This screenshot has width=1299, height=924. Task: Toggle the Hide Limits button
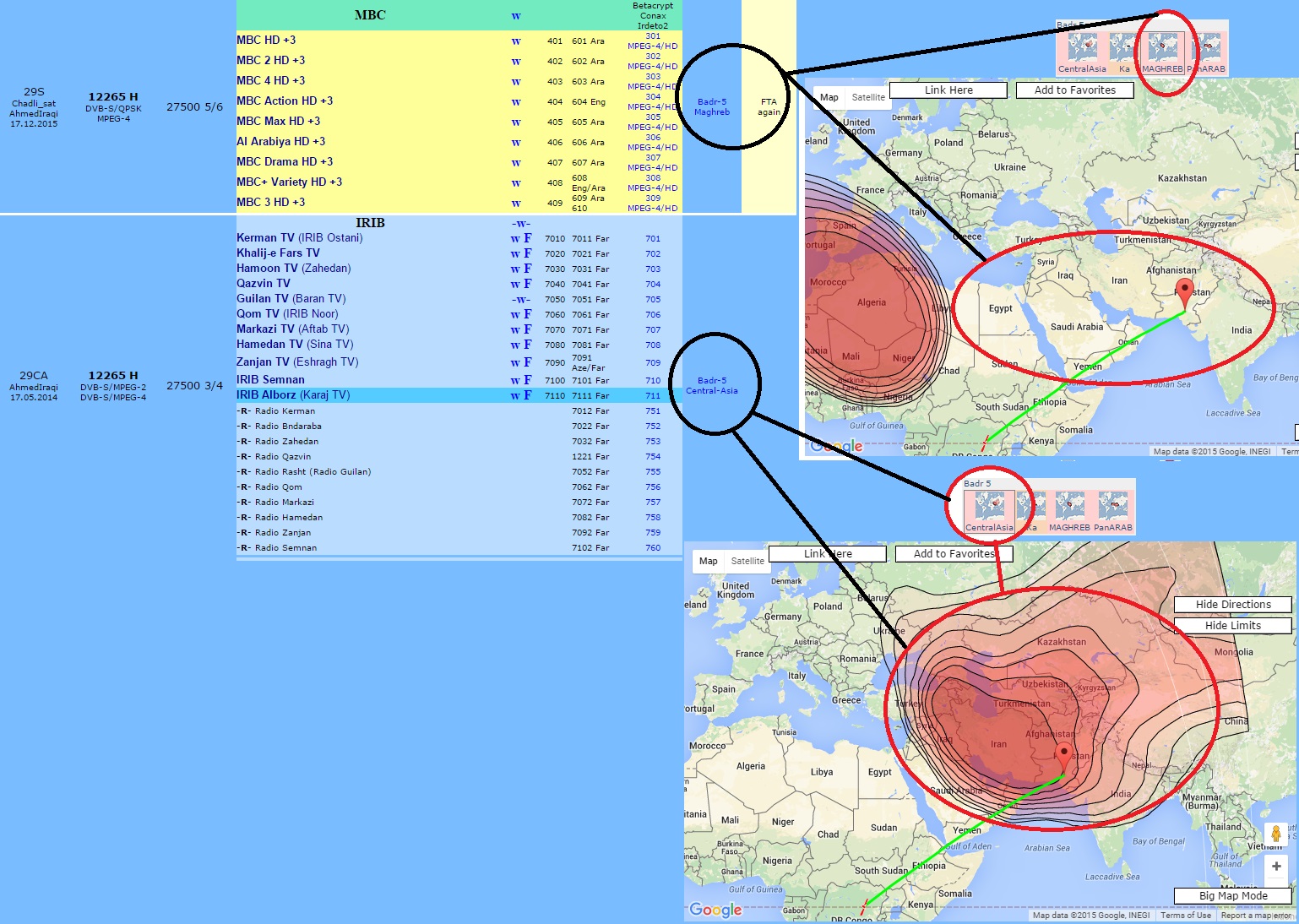[1233, 626]
